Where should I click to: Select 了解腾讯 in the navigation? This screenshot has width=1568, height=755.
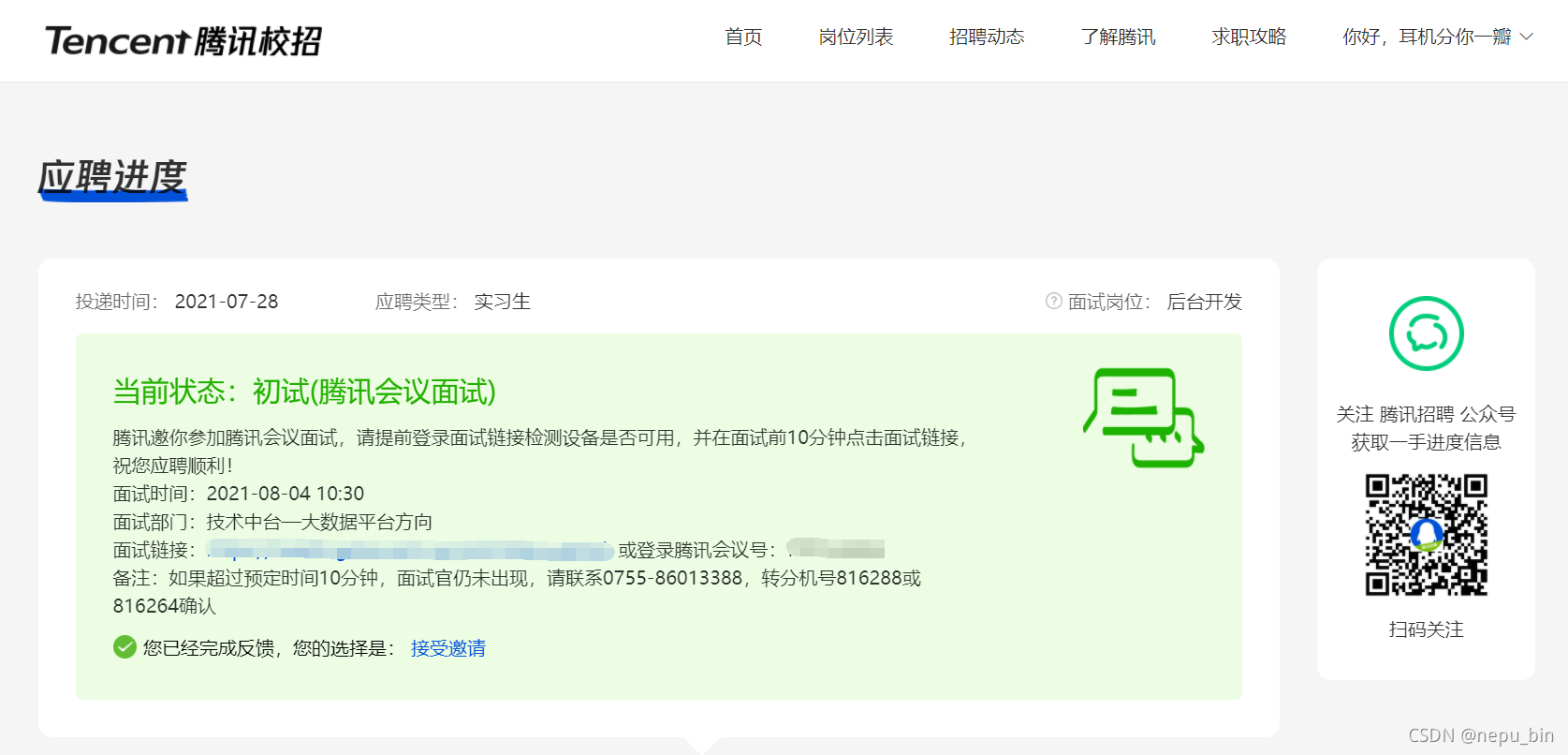coord(1118,37)
